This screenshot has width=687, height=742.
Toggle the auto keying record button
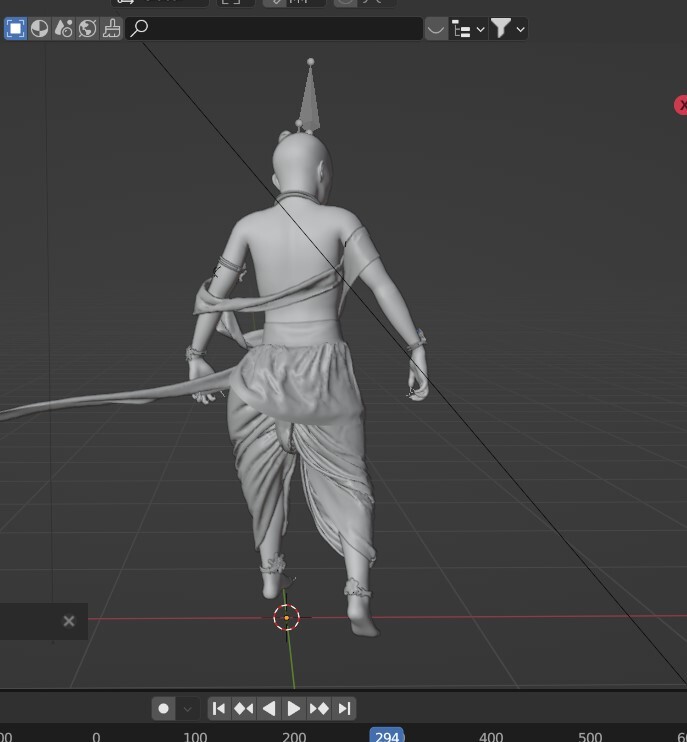tap(164, 708)
